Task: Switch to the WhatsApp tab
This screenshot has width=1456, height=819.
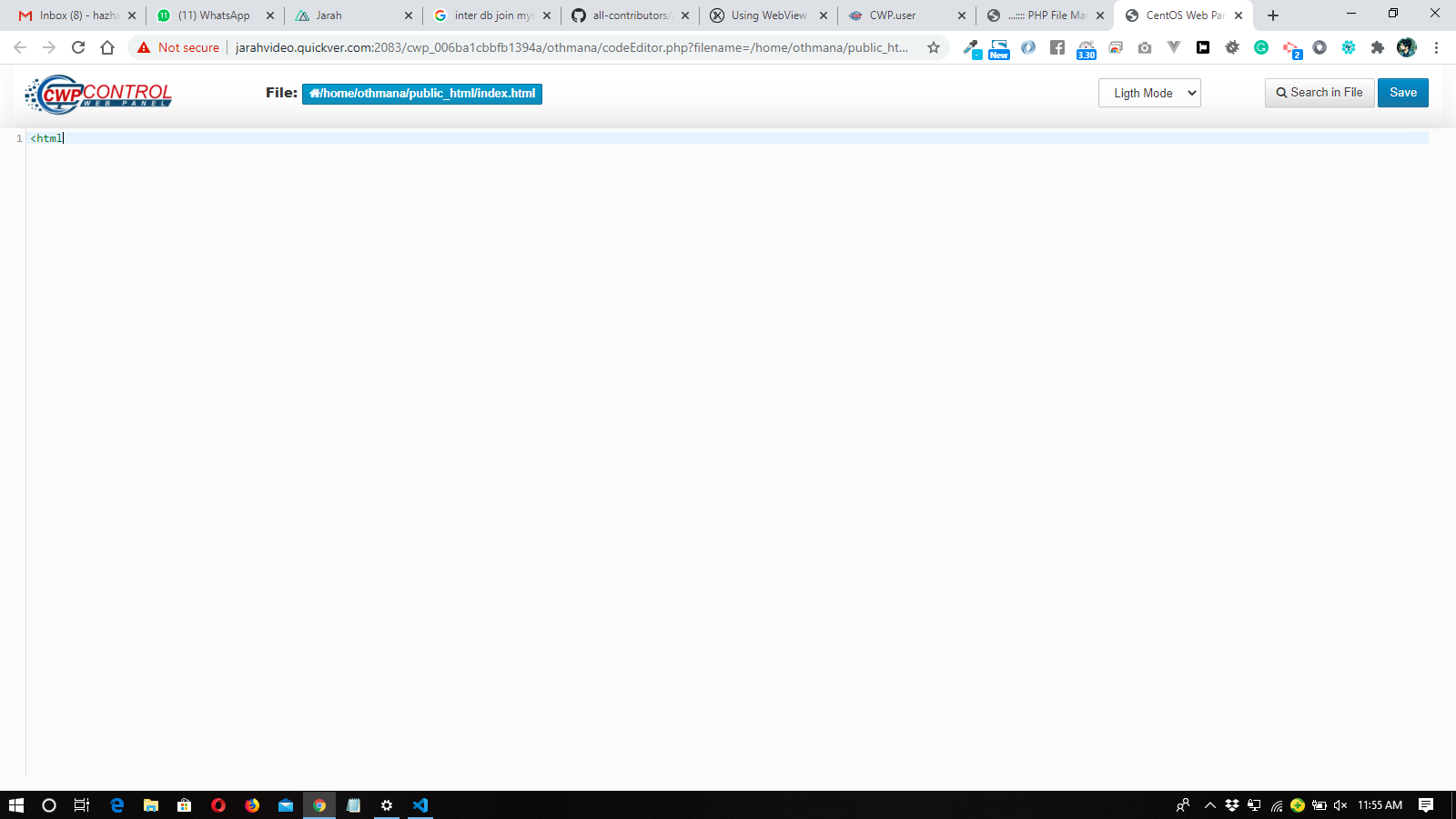Action: pyautogui.click(x=214, y=15)
